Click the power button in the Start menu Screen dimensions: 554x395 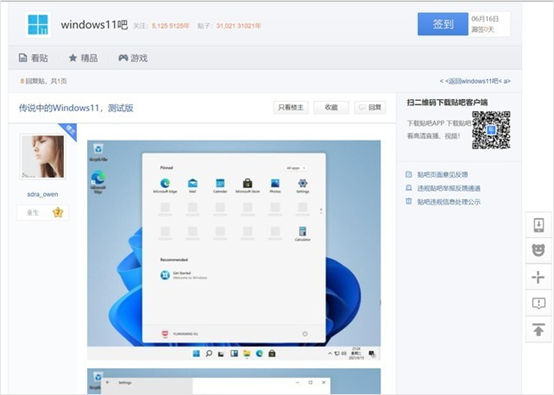(305, 334)
